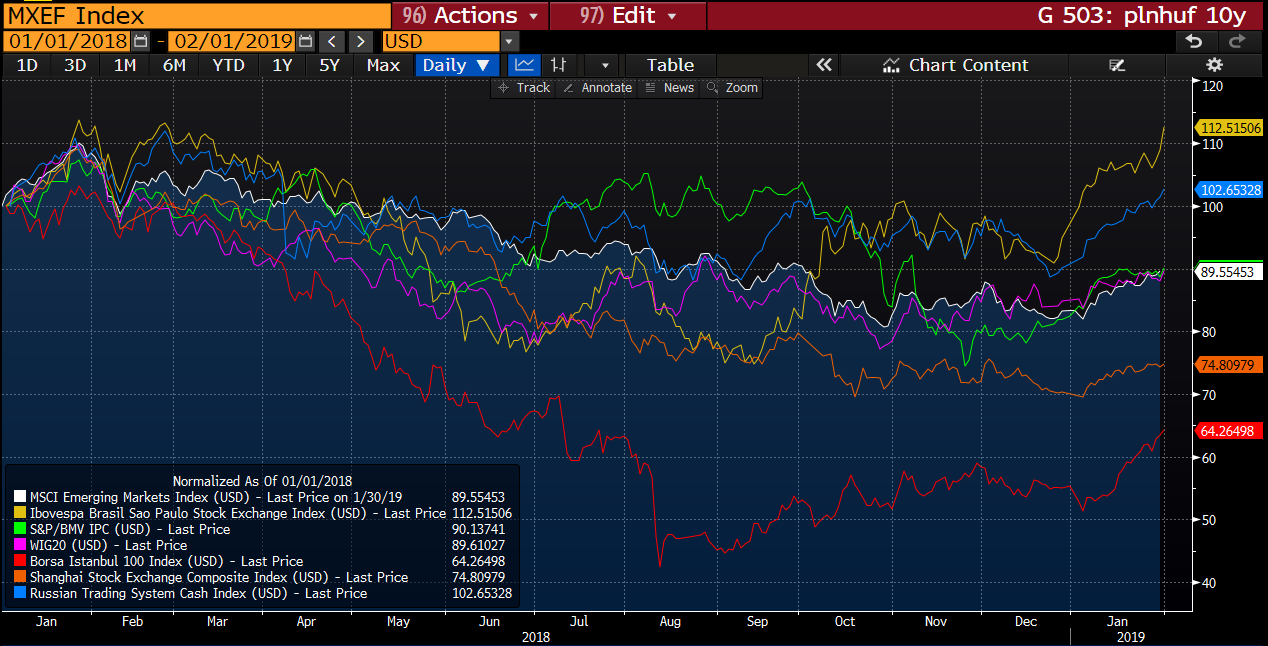Activate the Annotate tool
This screenshot has height=646, width=1268.
(597, 88)
